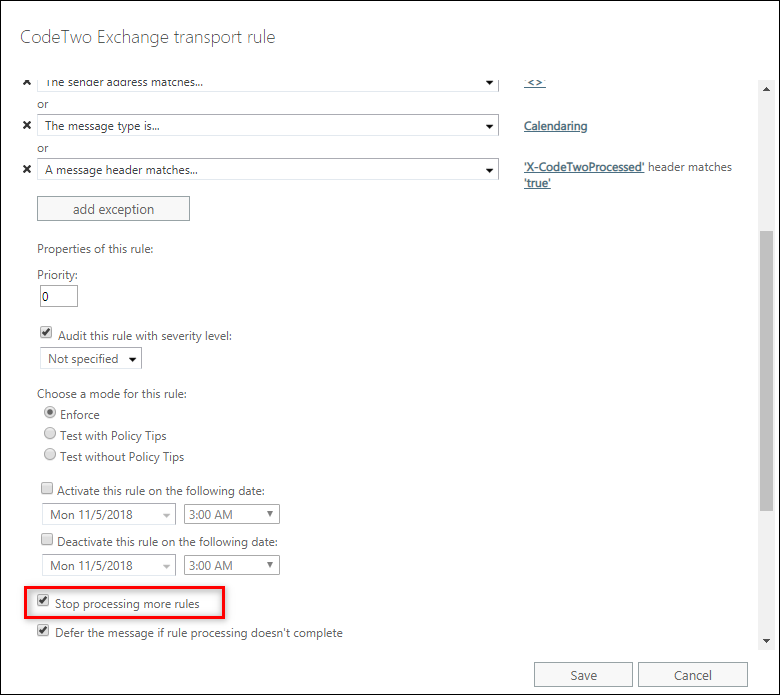Click the 'true' value link
780x695 pixels.
pos(537,183)
